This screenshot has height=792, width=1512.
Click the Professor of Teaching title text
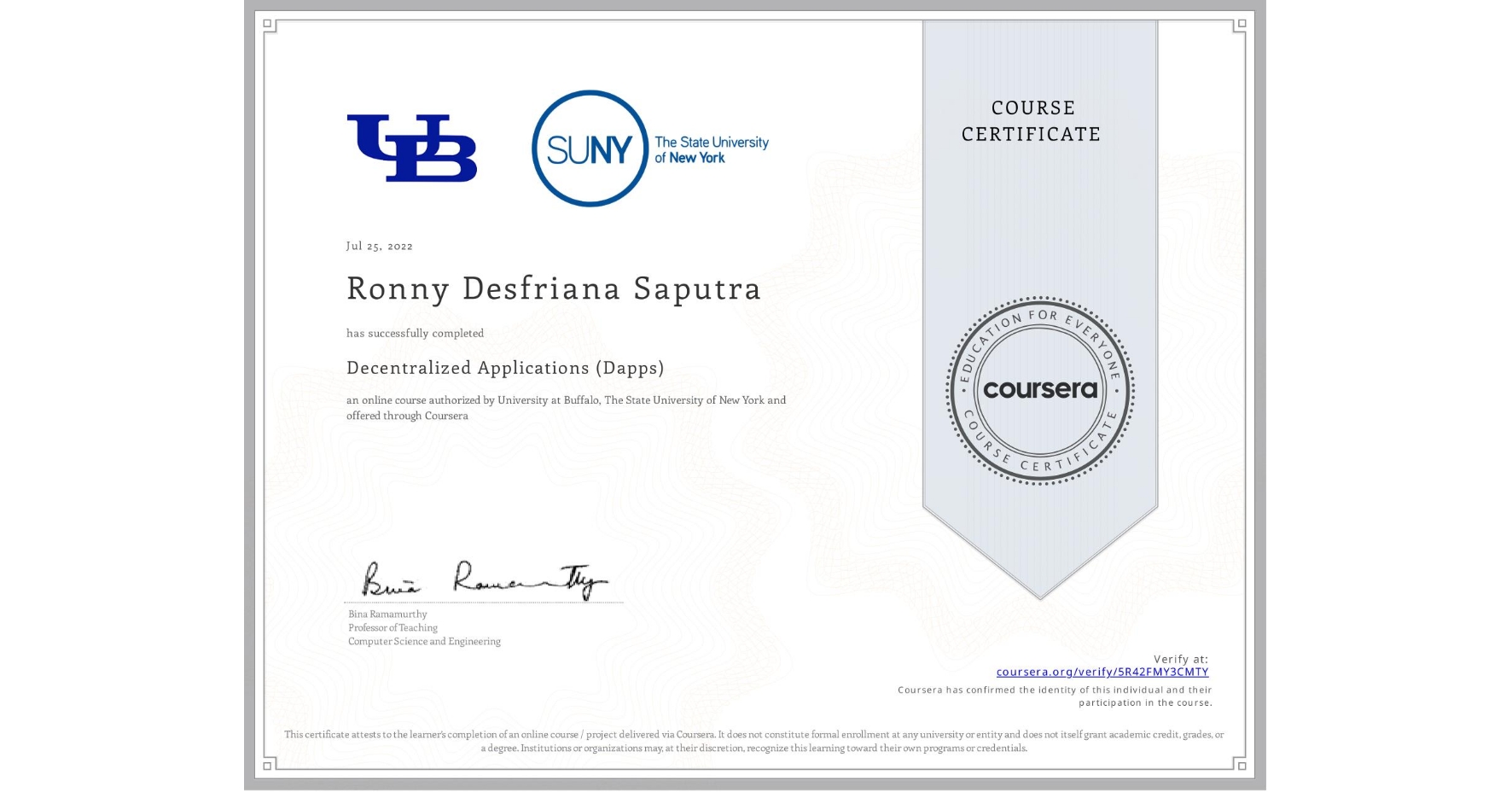tap(392, 627)
